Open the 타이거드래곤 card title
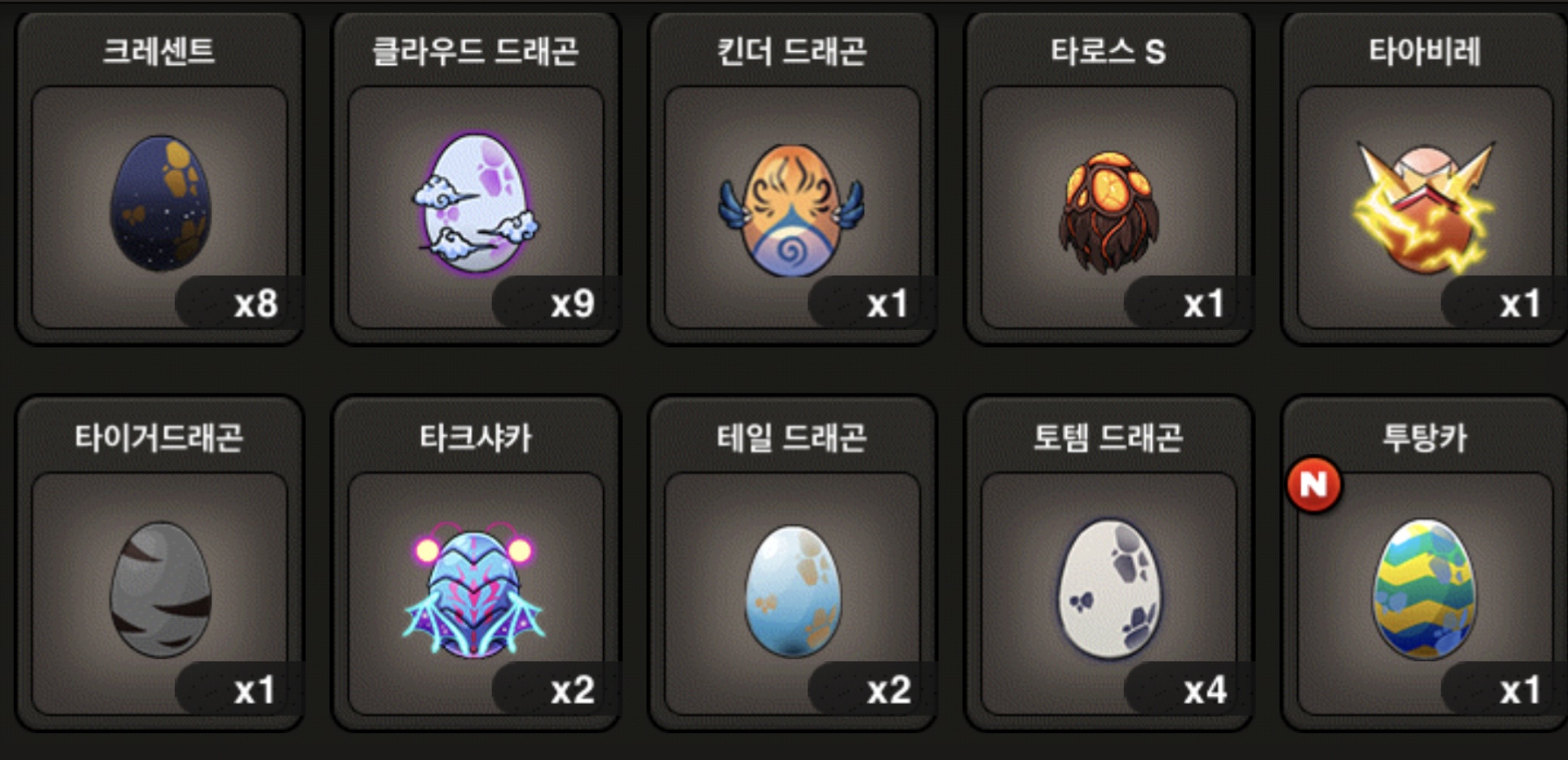1568x760 pixels. pos(159,438)
